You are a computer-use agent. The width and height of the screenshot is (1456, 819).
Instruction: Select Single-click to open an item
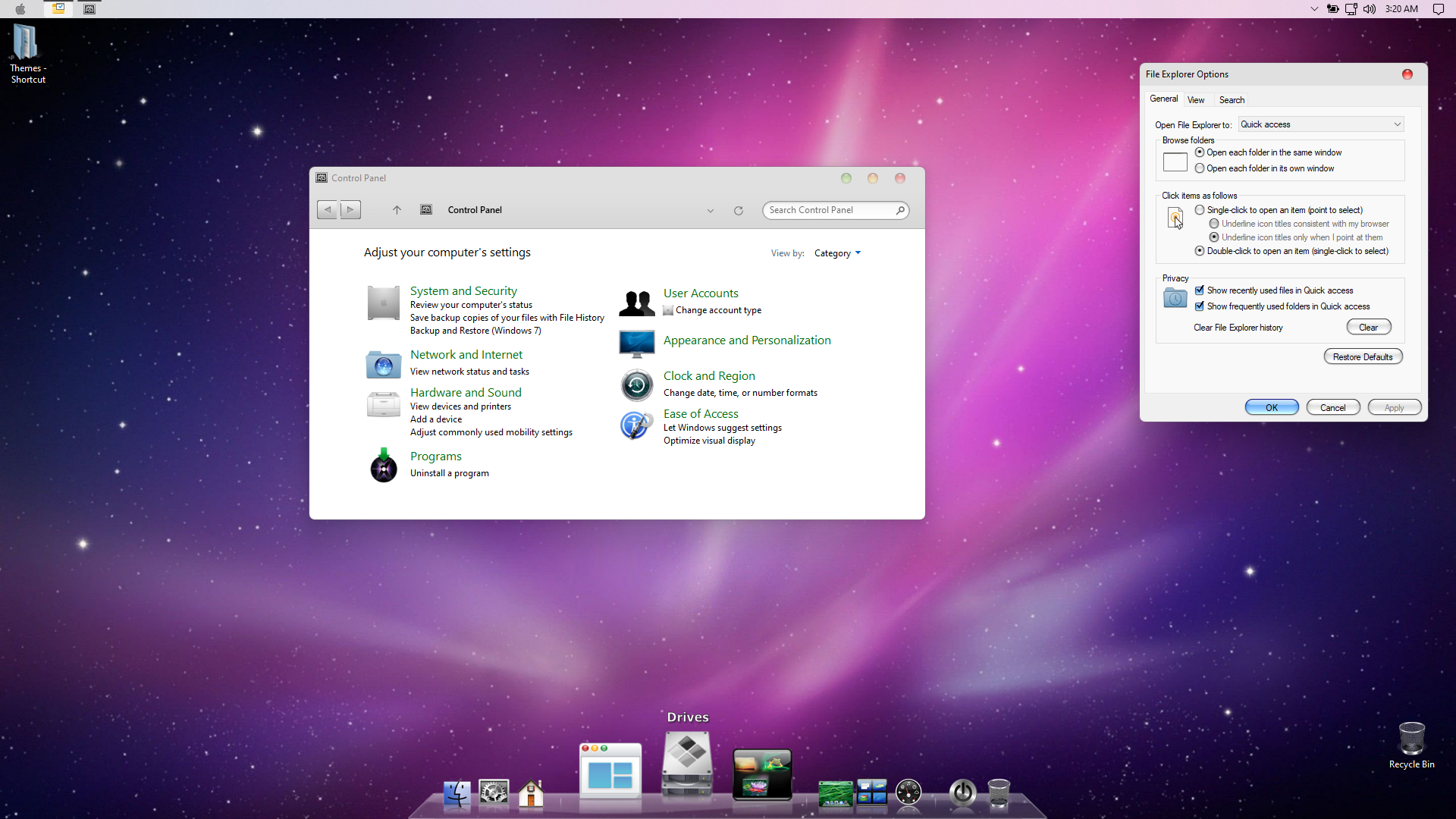pos(1200,210)
